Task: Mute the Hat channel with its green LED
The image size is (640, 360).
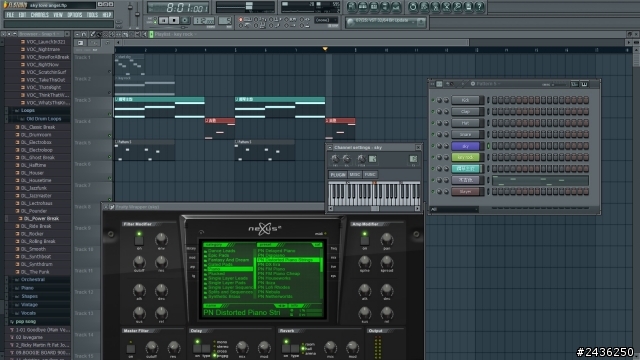Action: [433, 123]
